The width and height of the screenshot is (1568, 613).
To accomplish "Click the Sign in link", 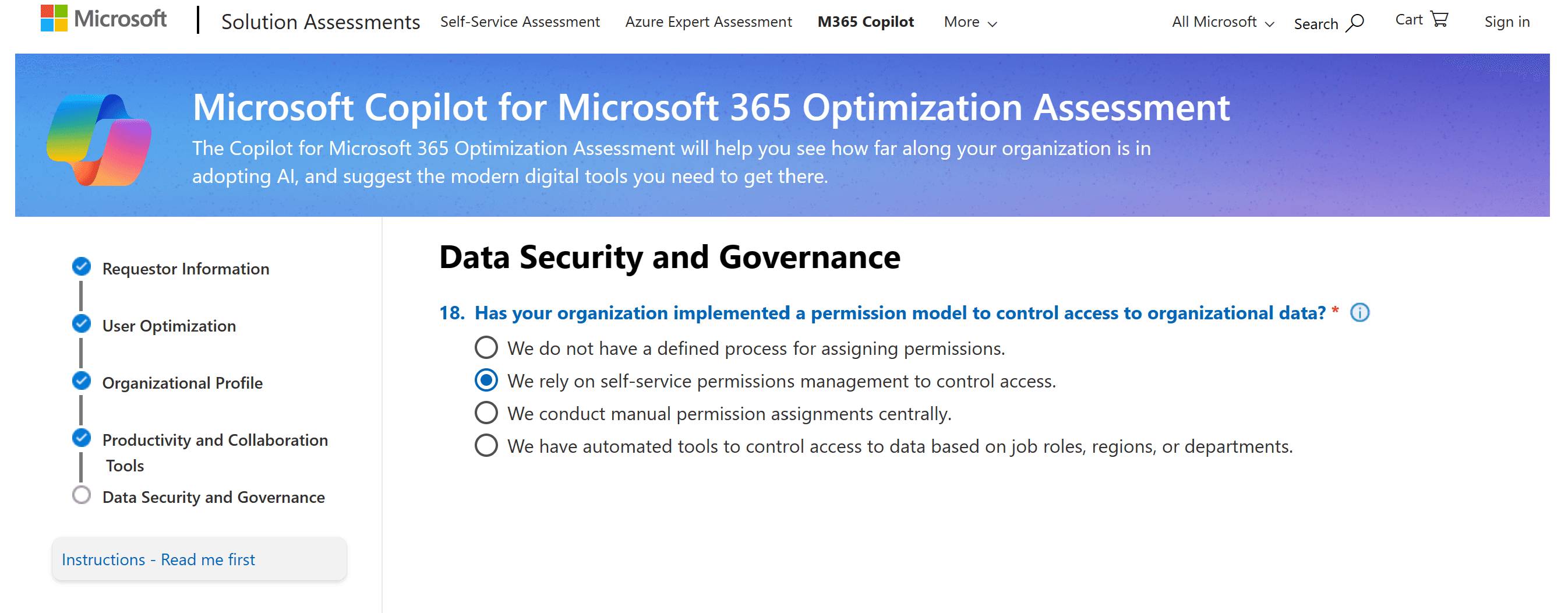I will tap(1506, 23).
